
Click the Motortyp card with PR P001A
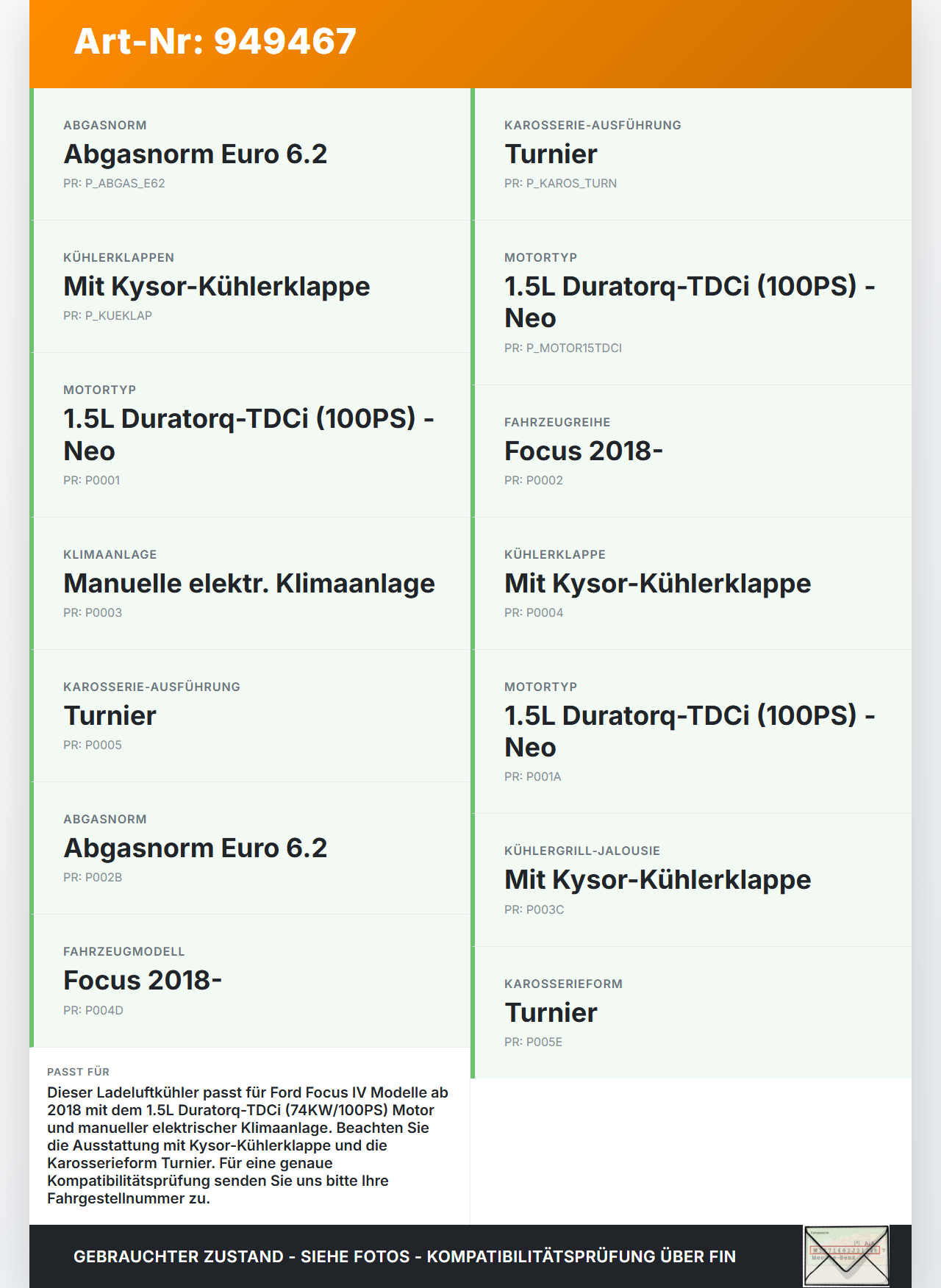(693, 731)
